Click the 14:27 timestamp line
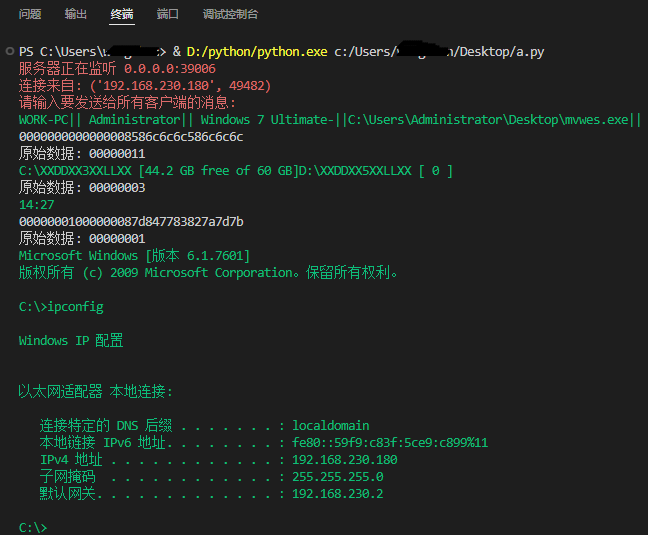This screenshot has height=535, width=648. pyautogui.click(x=36, y=204)
